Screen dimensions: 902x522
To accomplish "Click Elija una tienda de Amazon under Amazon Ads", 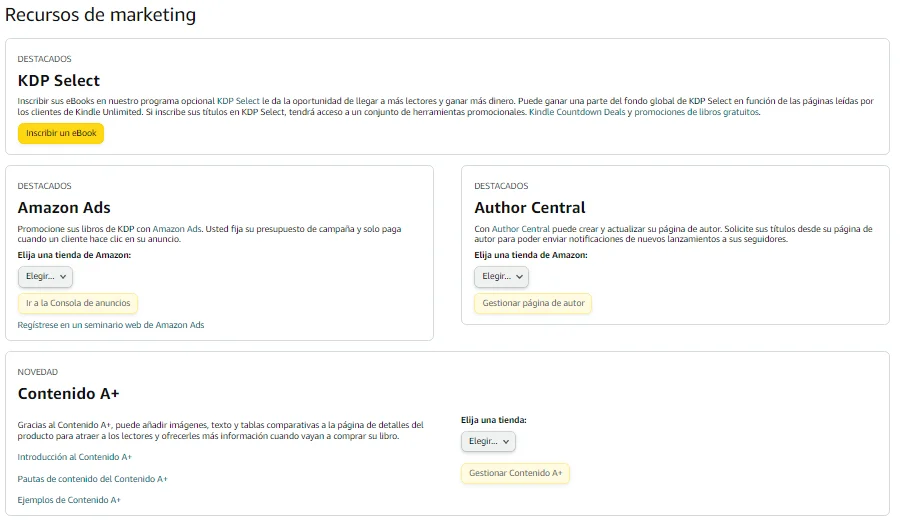I will pyautogui.click(x=74, y=255).
